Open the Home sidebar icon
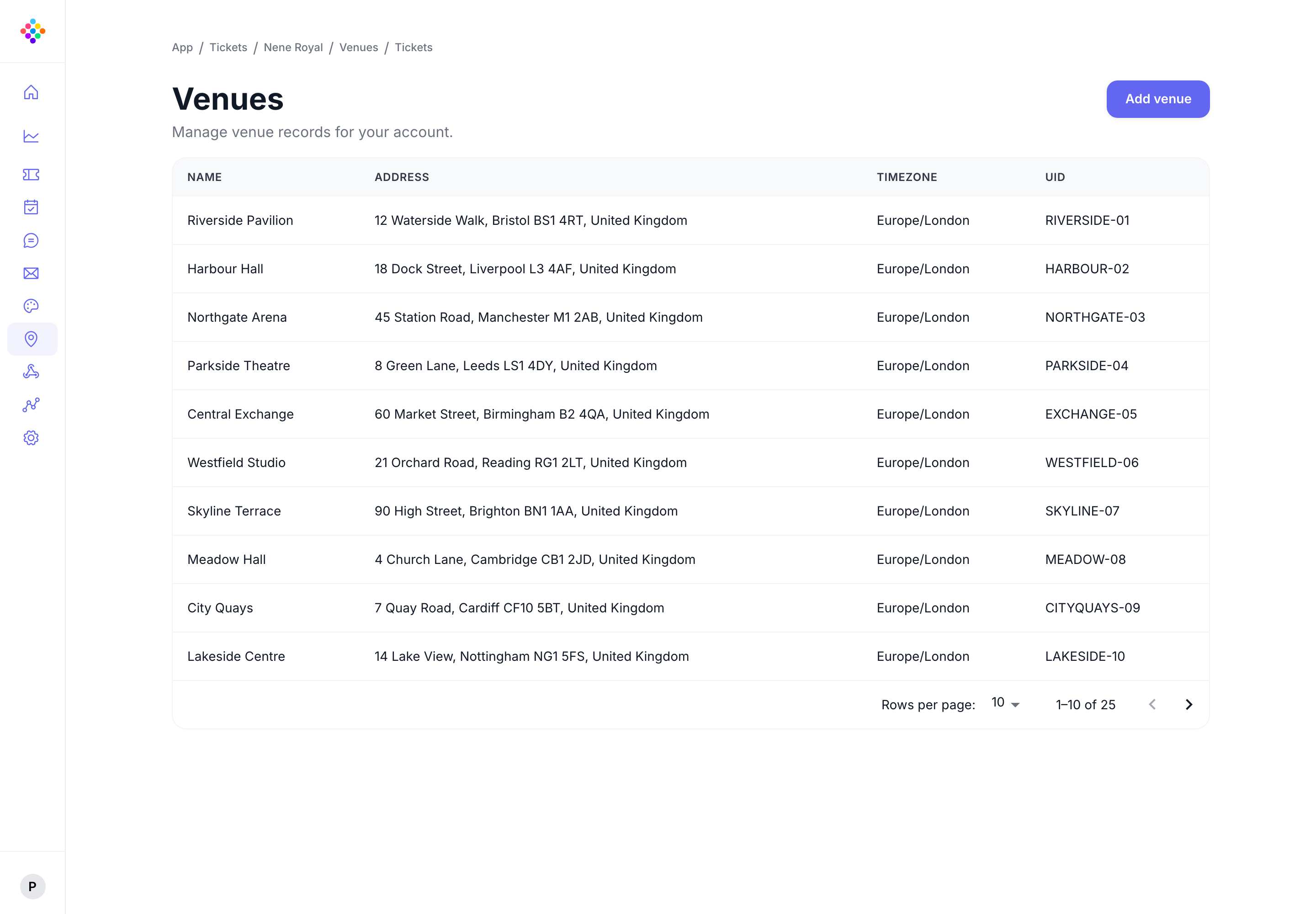This screenshot has height=914, width=1316. point(31,92)
